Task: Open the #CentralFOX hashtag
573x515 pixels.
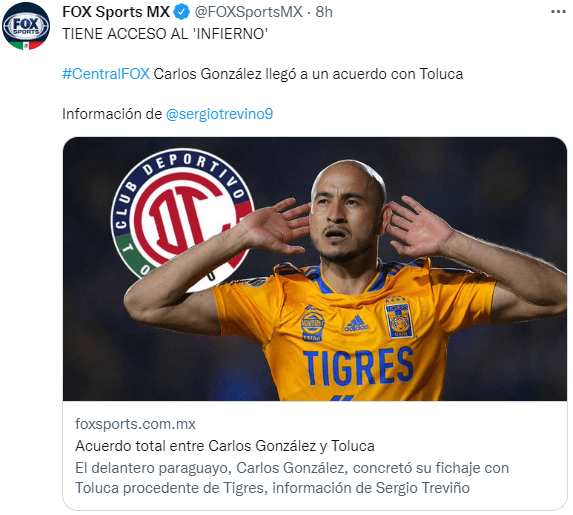Action: [x=106, y=74]
